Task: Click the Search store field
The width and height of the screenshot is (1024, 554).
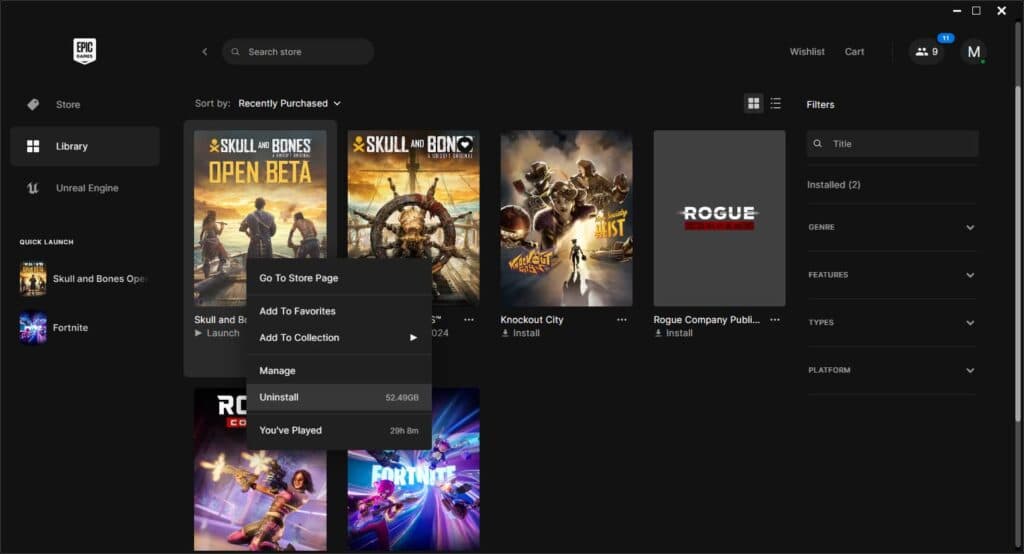Action: coord(300,52)
